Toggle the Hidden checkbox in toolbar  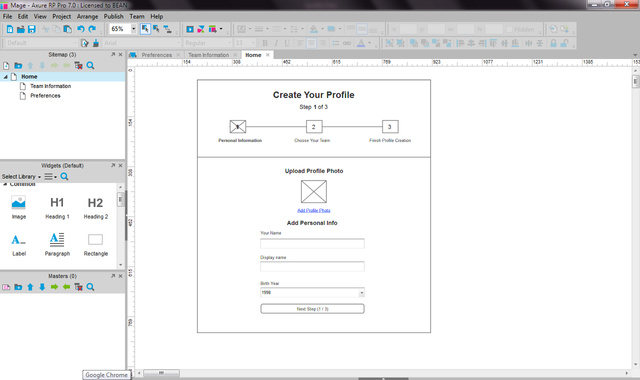point(509,29)
